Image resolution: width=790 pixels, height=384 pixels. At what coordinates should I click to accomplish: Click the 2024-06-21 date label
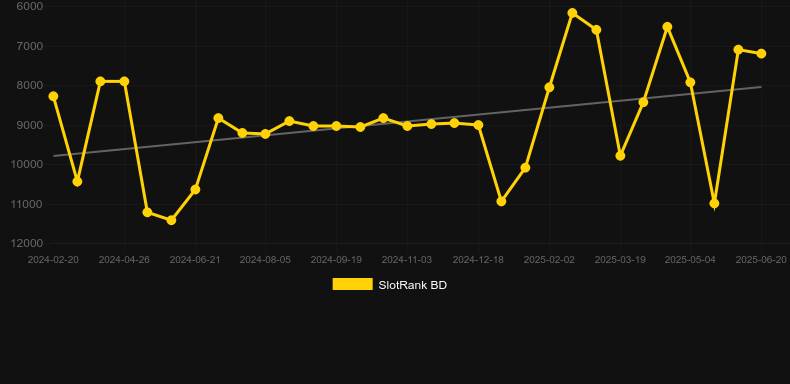click(195, 260)
